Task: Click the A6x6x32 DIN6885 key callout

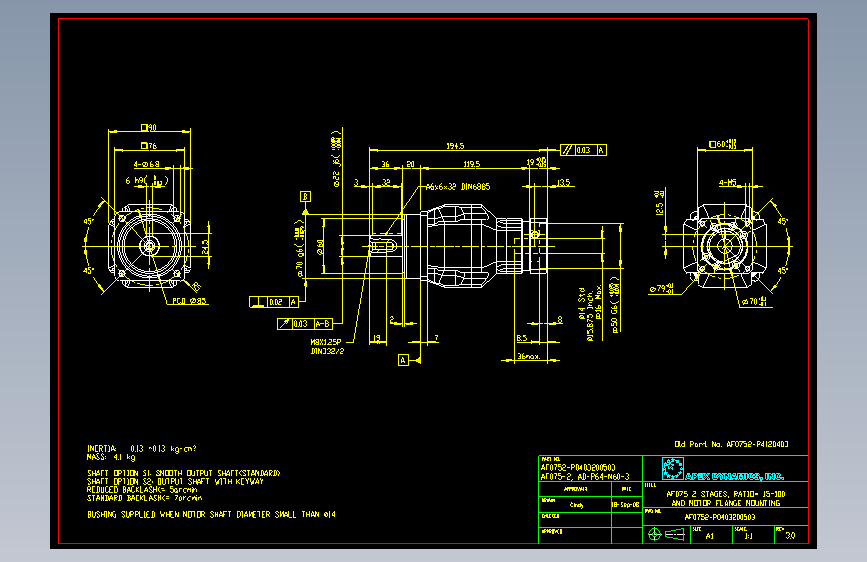Action: [x=458, y=187]
